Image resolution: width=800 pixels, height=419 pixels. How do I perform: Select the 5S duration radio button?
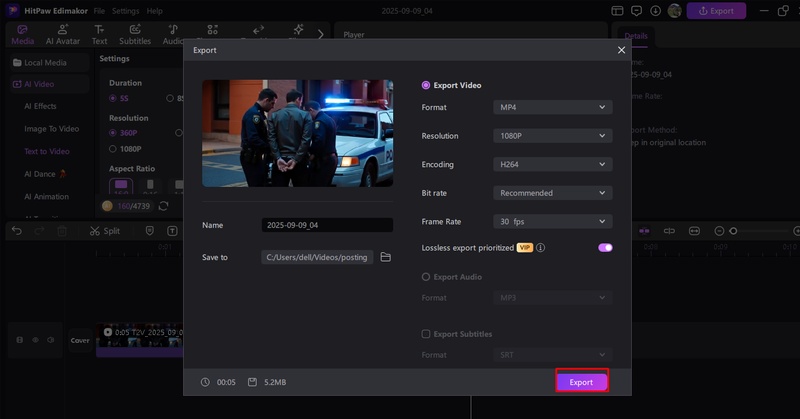coord(113,98)
